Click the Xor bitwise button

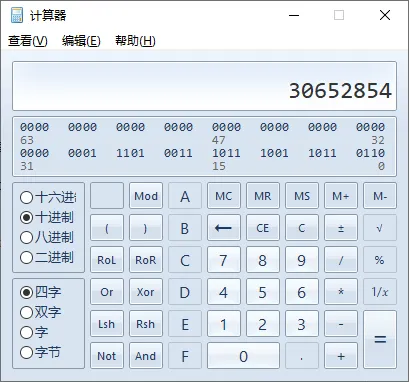[x=146, y=292]
